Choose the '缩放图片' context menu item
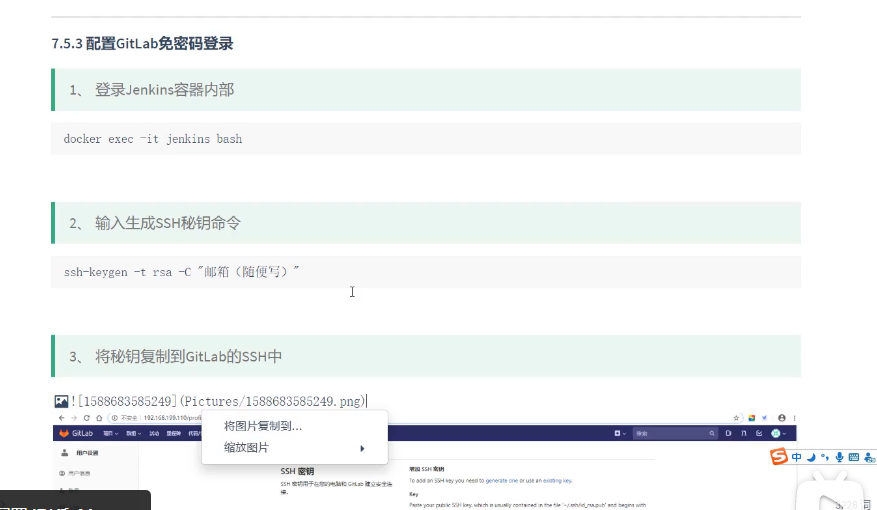Screen dimensions: 877x510 tap(246, 448)
